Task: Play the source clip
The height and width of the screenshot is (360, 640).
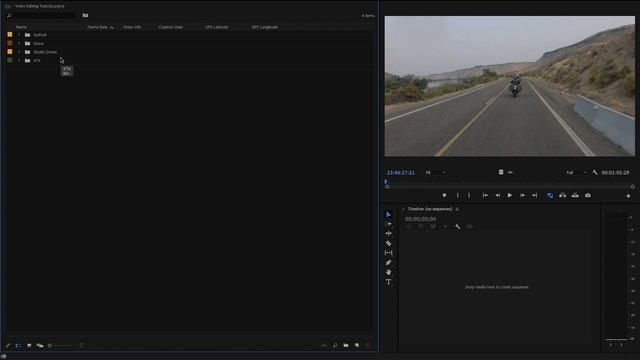Action: [x=510, y=196]
